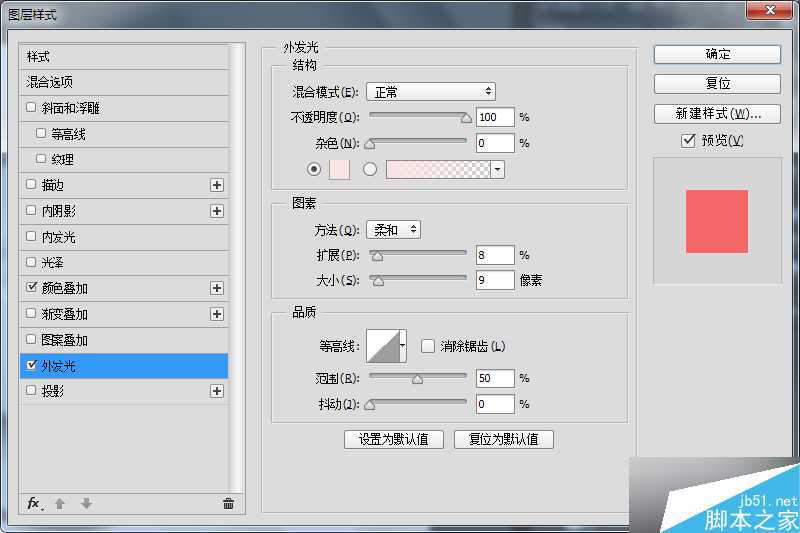Click the plus icon beside 投影
Screen dimensions: 800x533
[216, 391]
